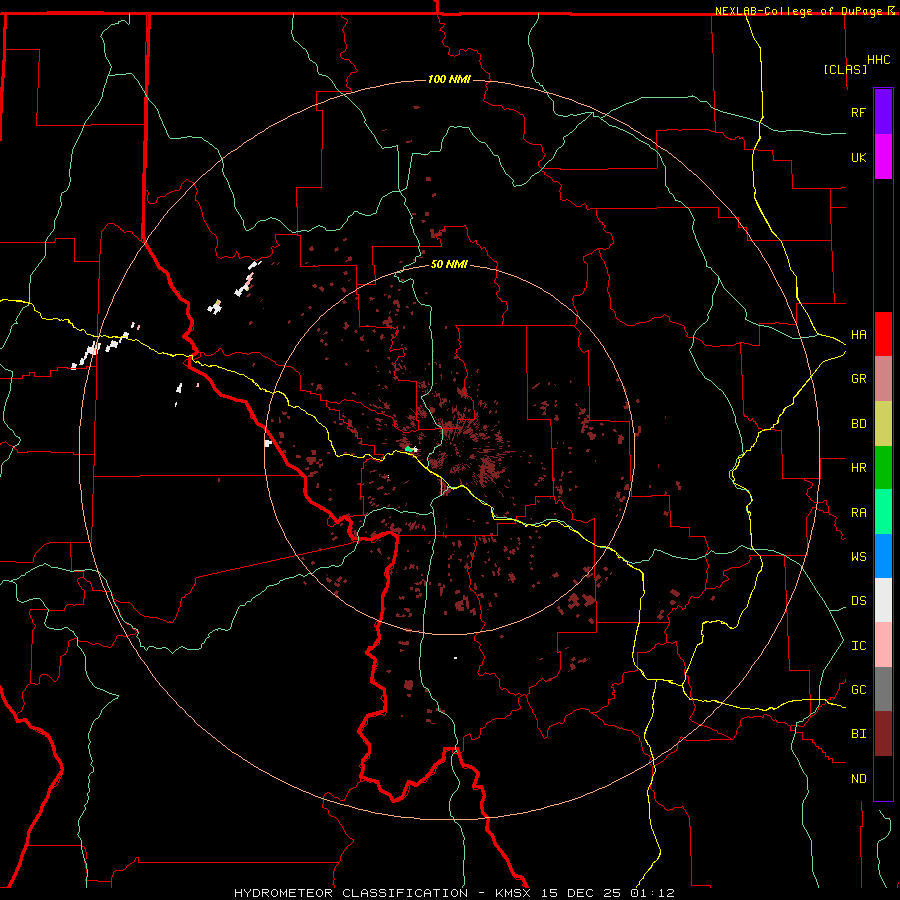This screenshot has height=900, width=900.
Task: Click the "01:12" timestamp text
Action: point(652,893)
